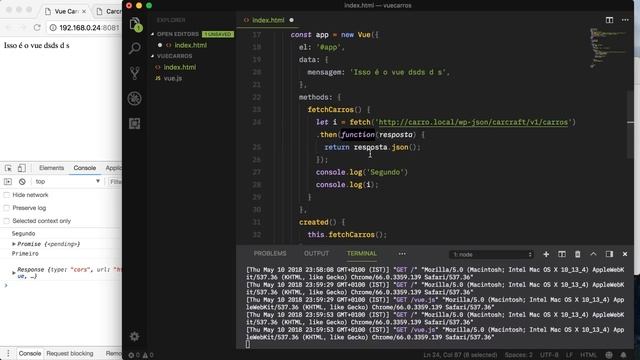The width and height of the screenshot is (640, 360).
Task: Open the Source Control view
Action: 135,73
